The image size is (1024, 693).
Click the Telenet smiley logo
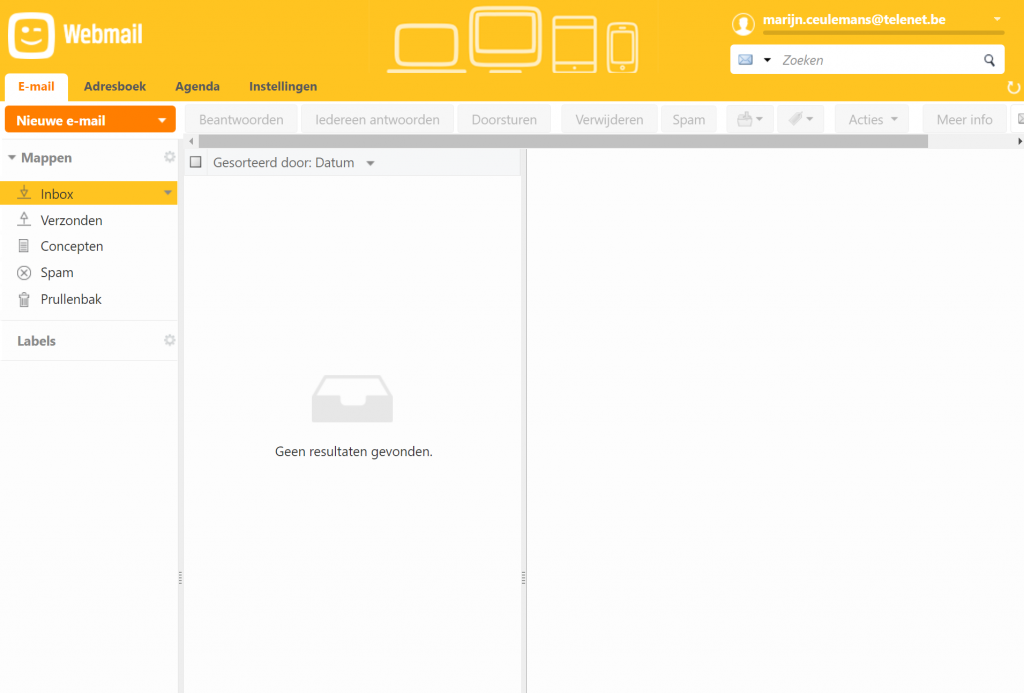click(x=31, y=35)
